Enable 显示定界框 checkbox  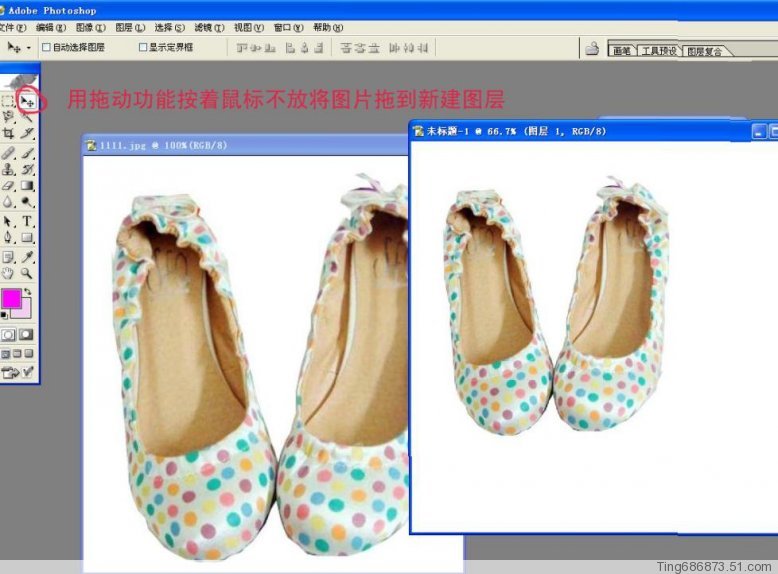coord(143,47)
